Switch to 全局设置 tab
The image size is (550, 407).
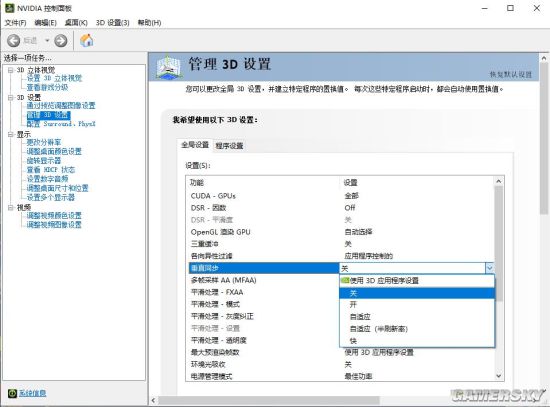(x=195, y=145)
